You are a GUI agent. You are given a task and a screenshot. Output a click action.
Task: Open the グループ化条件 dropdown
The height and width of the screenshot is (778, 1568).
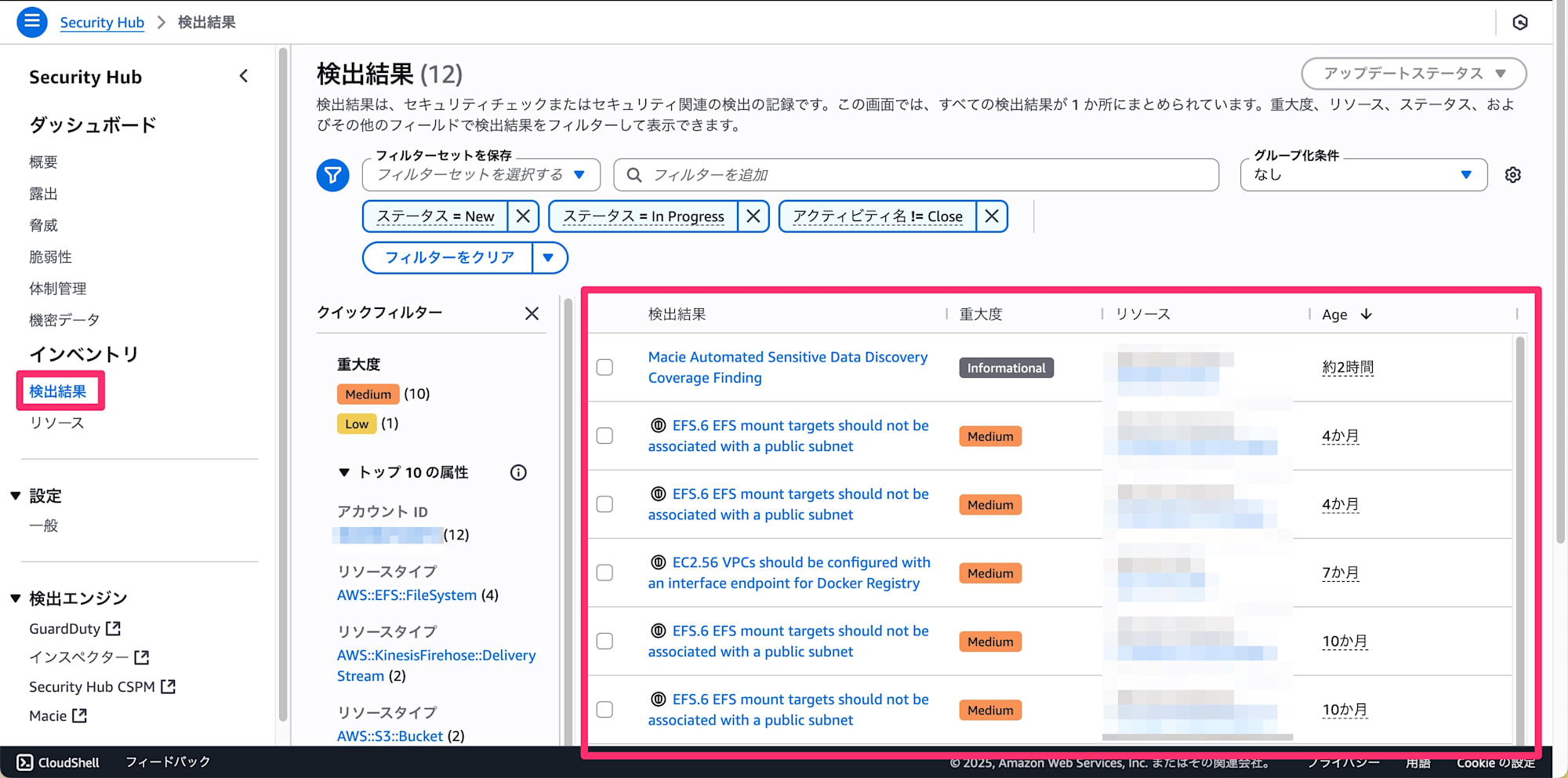click(x=1363, y=175)
